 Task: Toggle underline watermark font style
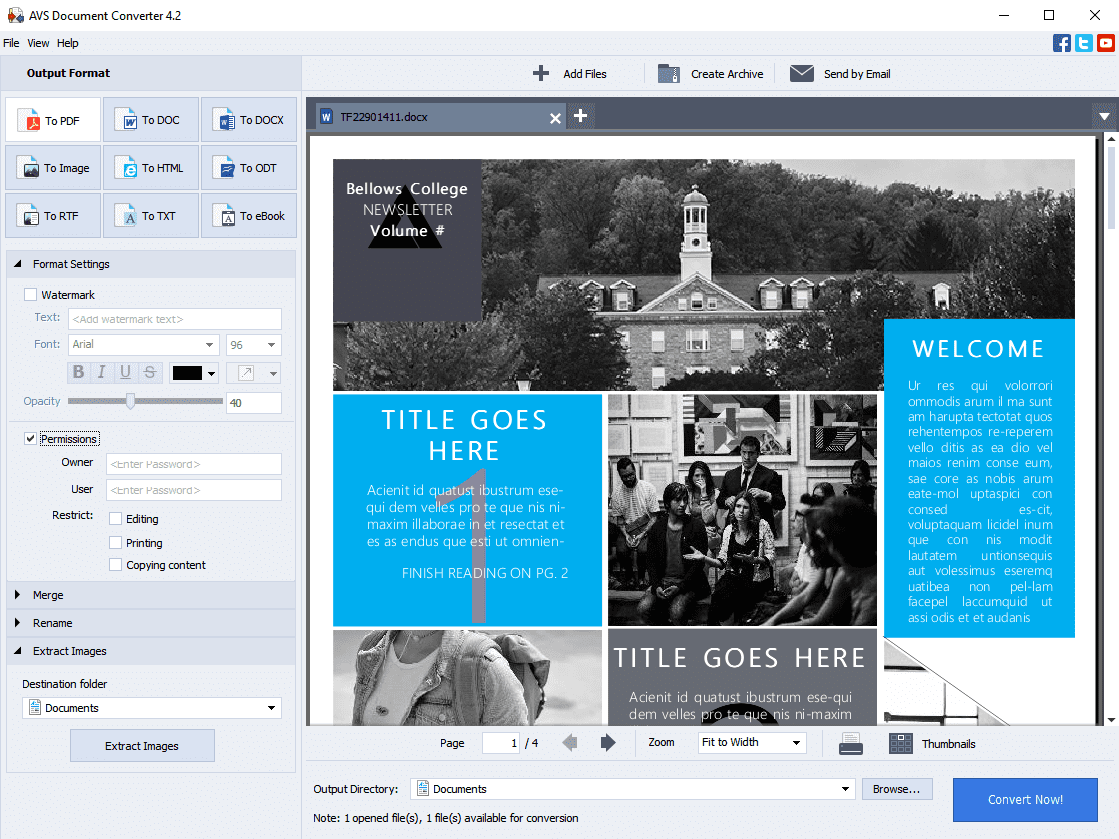[125, 372]
